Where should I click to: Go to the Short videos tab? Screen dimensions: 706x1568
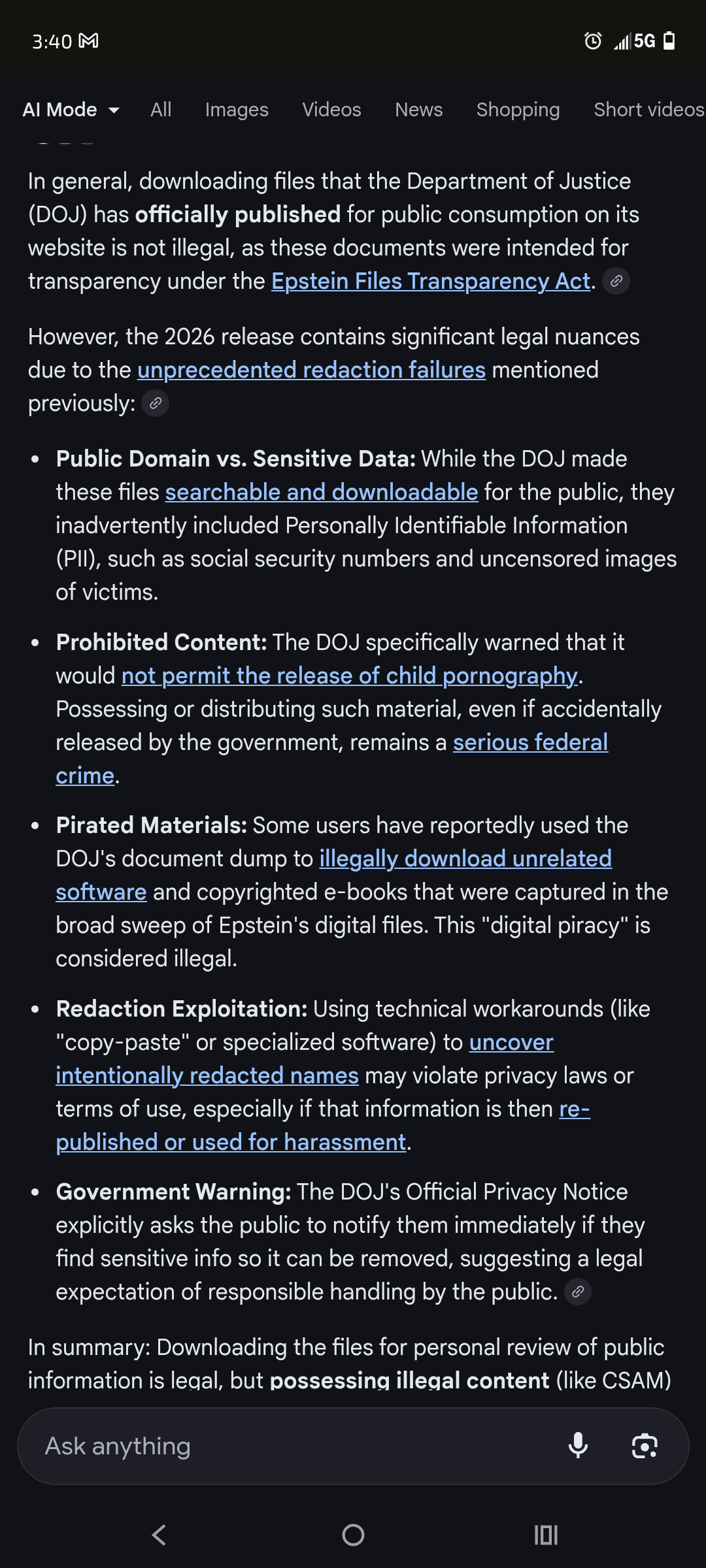click(648, 110)
